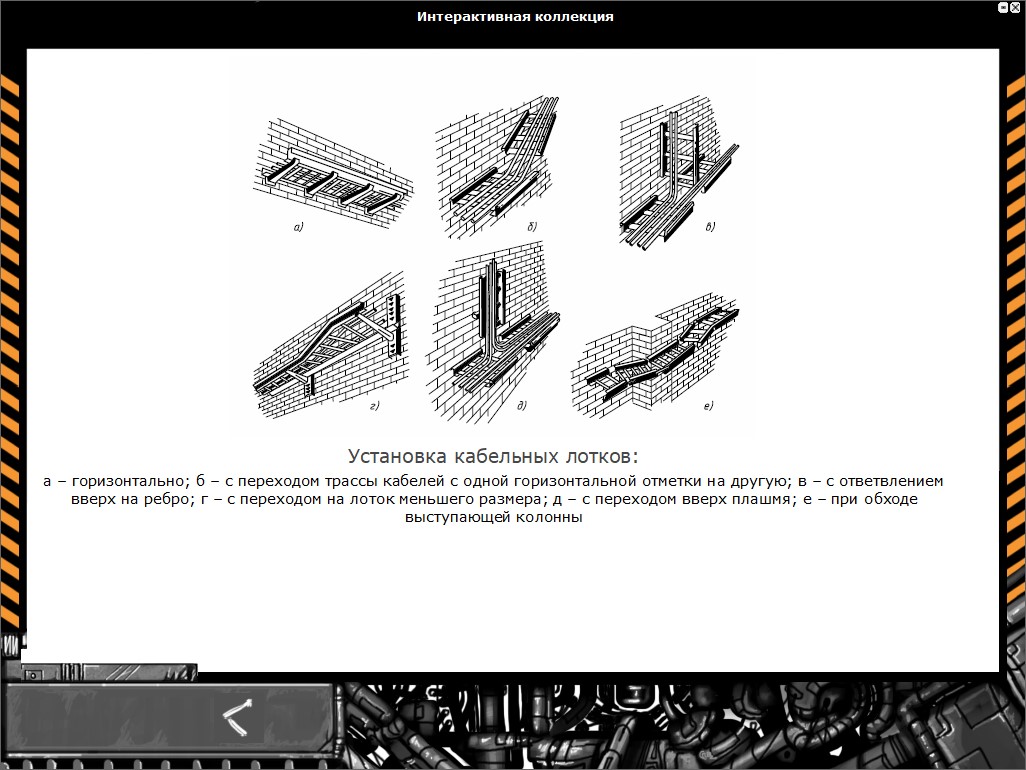The width and height of the screenshot is (1026, 770).
Task: Click the label 'е)' under sixth diagram
Action: coord(708,406)
